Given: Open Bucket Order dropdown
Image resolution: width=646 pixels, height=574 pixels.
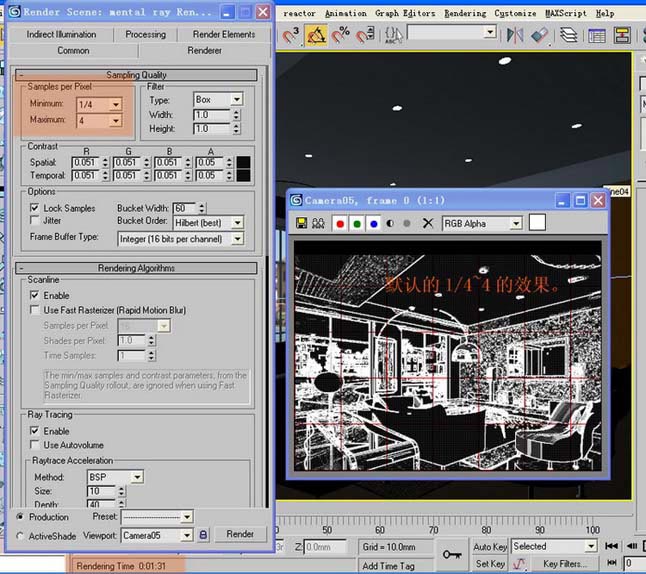Looking at the screenshot, I should [237, 223].
